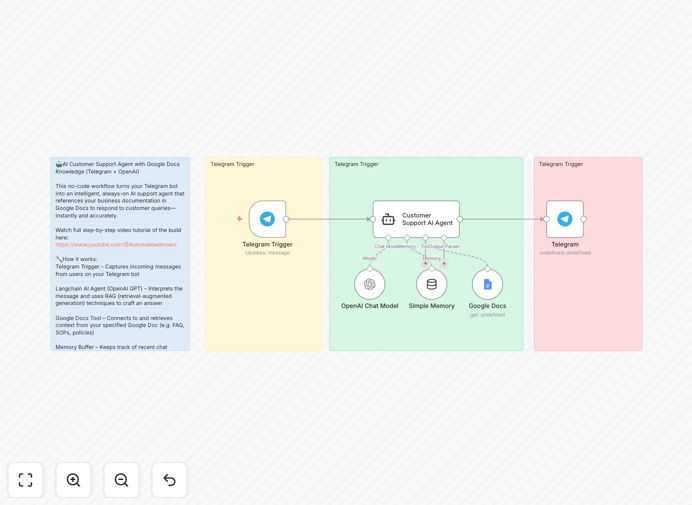Click the 'Google Docs' node label
This screenshot has height=505, width=692.
(x=487, y=305)
